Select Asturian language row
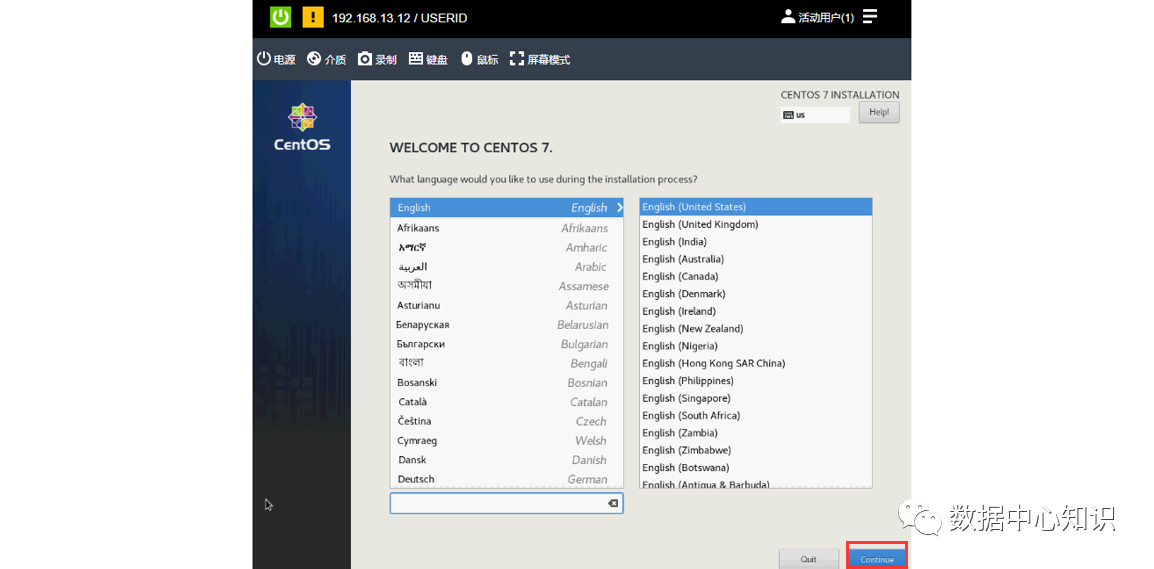1154x569 pixels. tap(506, 305)
